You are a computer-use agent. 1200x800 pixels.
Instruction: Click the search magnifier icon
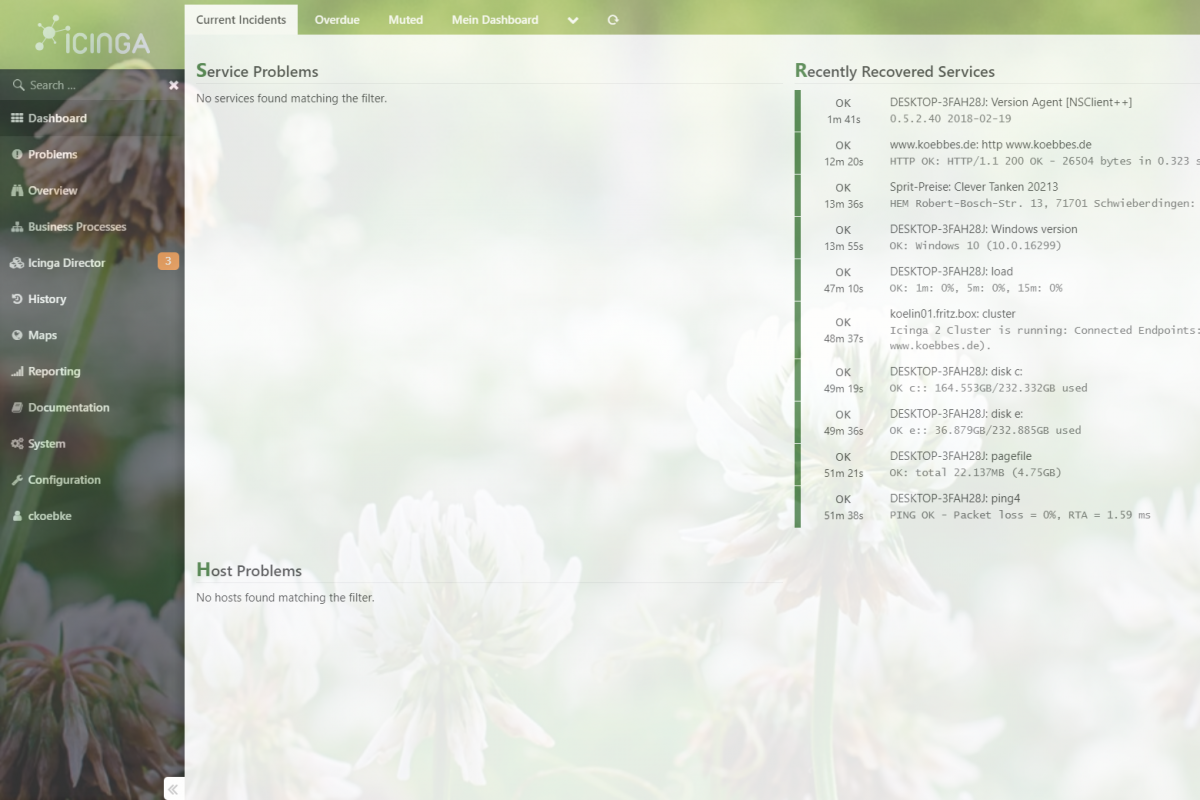click(x=18, y=85)
